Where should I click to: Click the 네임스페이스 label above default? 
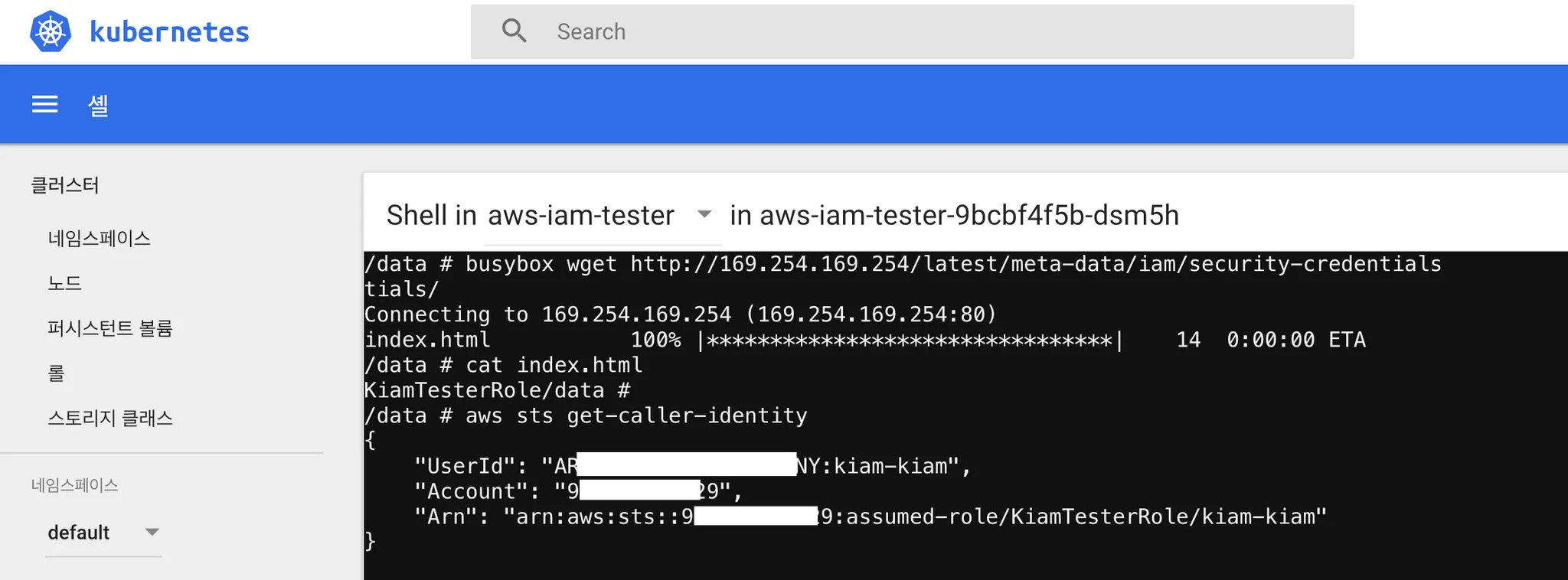pyautogui.click(x=75, y=485)
